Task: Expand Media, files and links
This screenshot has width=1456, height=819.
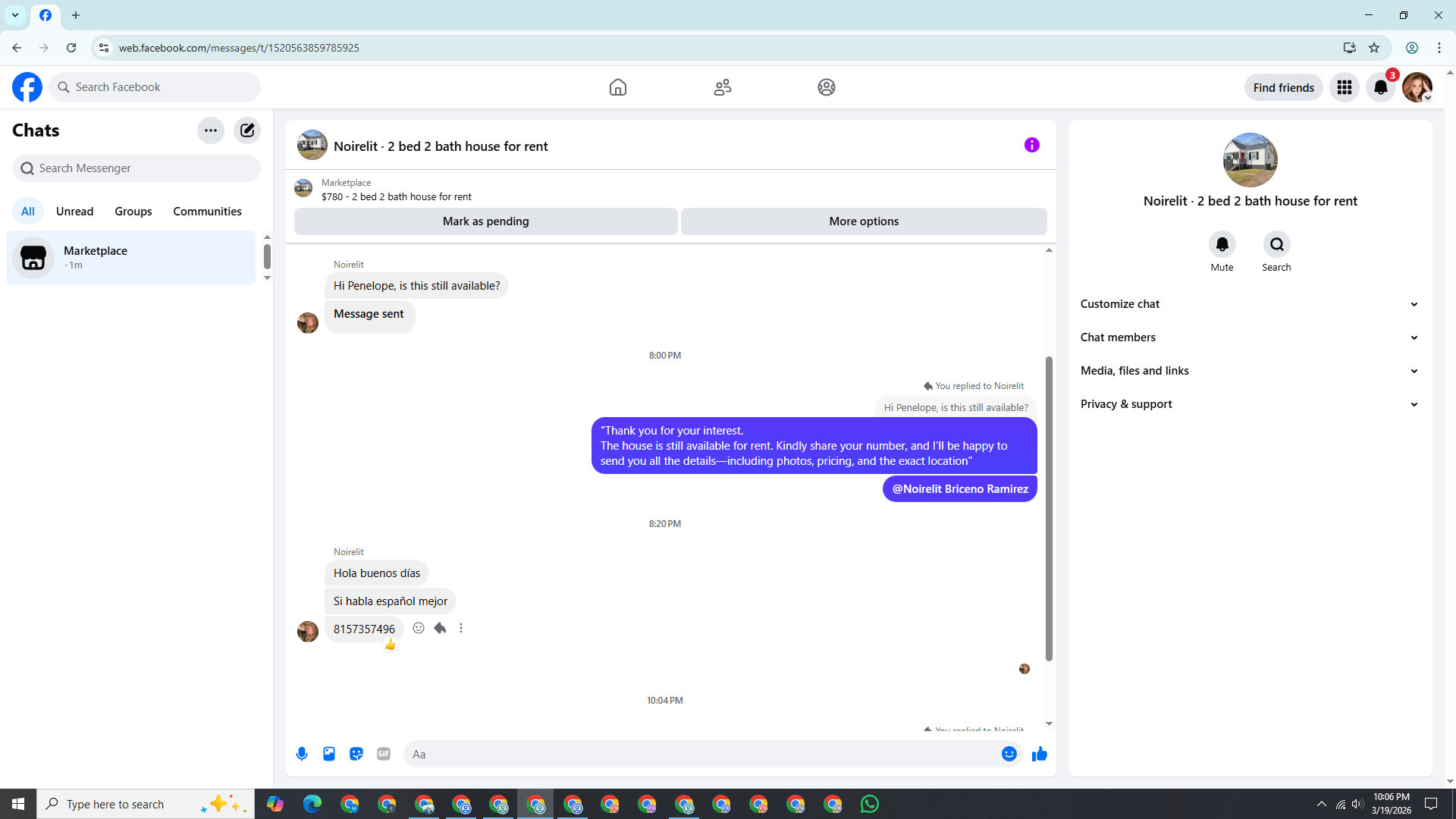Action: click(x=1250, y=371)
